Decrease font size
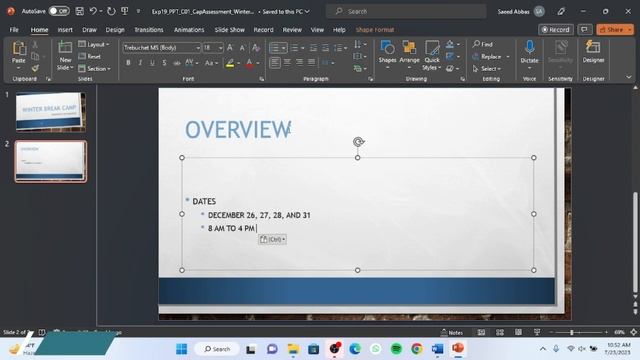Viewport: 640px width, 360px height. [242, 48]
